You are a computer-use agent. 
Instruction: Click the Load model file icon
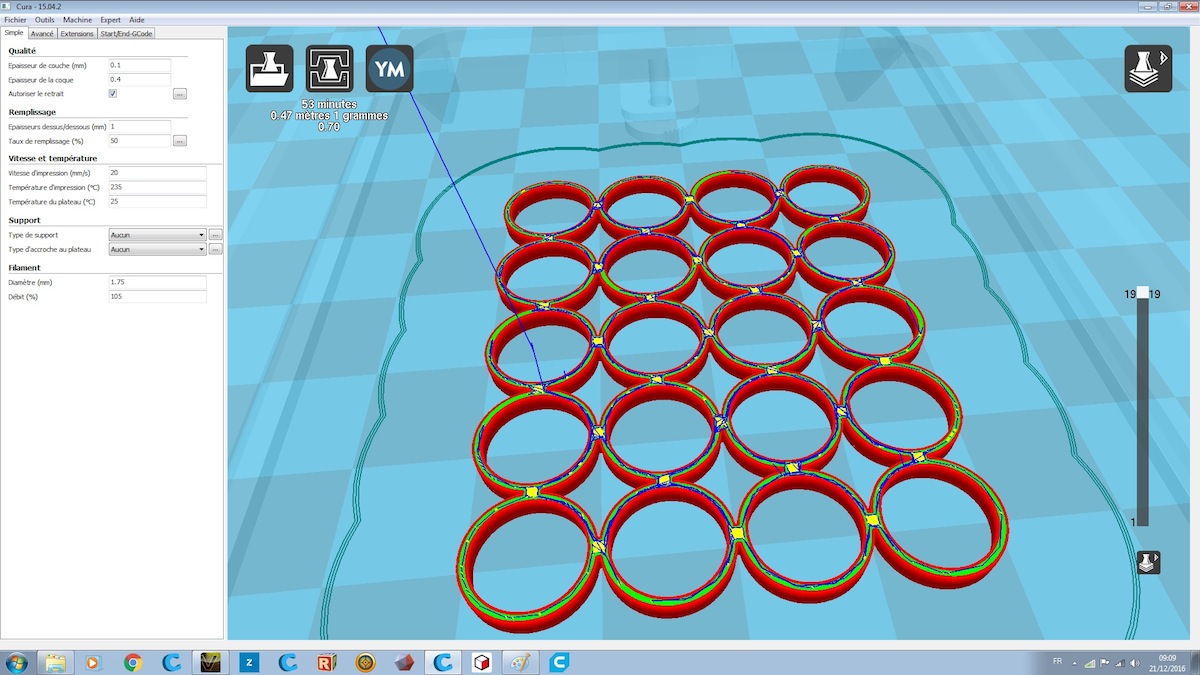pos(270,69)
